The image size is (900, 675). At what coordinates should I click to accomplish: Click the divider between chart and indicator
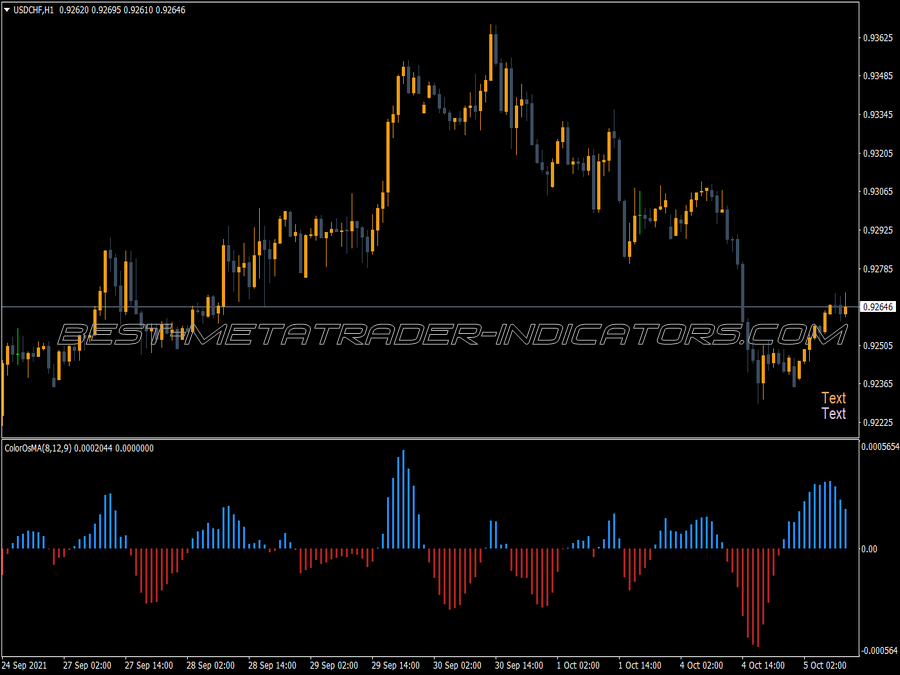tap(430, 439)
